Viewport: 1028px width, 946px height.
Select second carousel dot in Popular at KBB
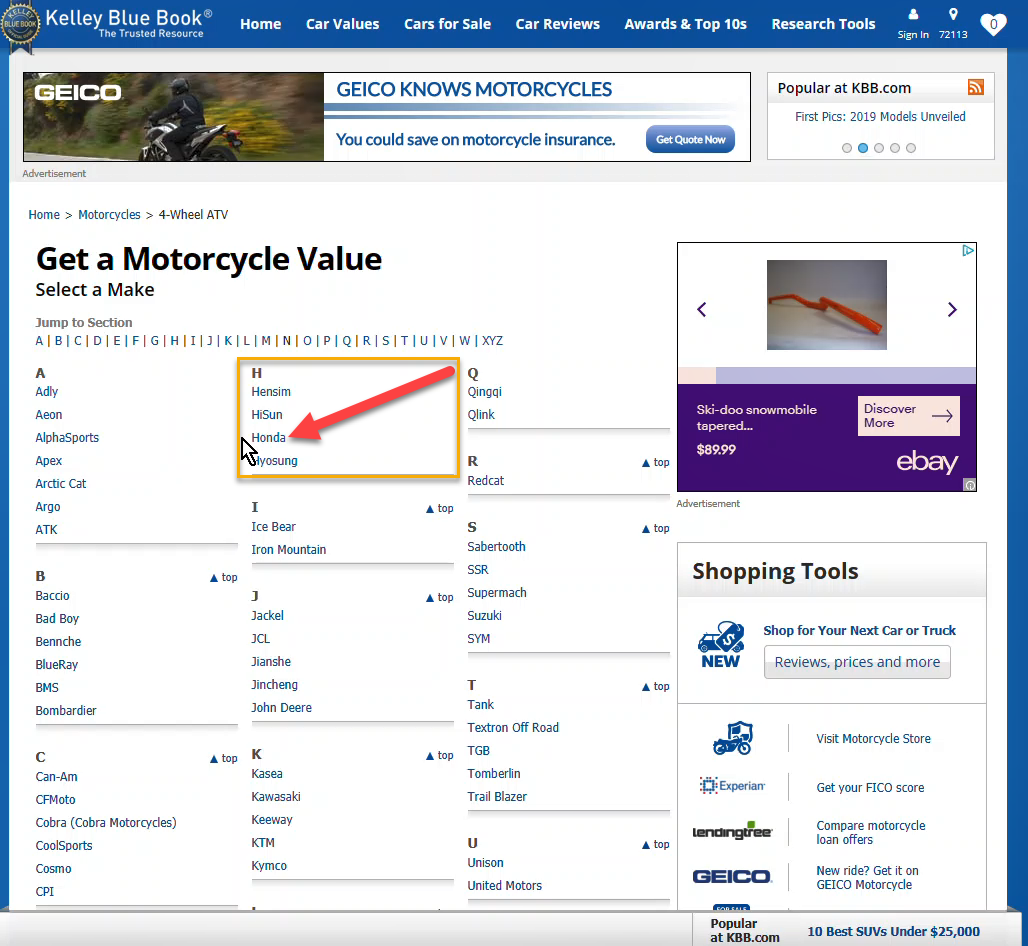(863, 148)
